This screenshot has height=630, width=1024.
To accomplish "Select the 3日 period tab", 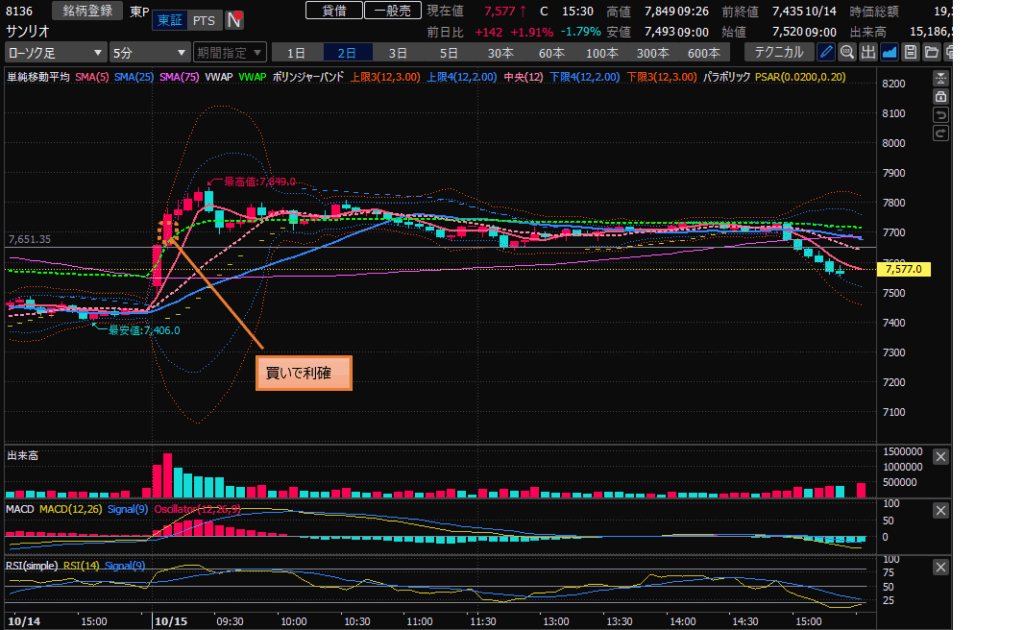I will coord(398,52).
